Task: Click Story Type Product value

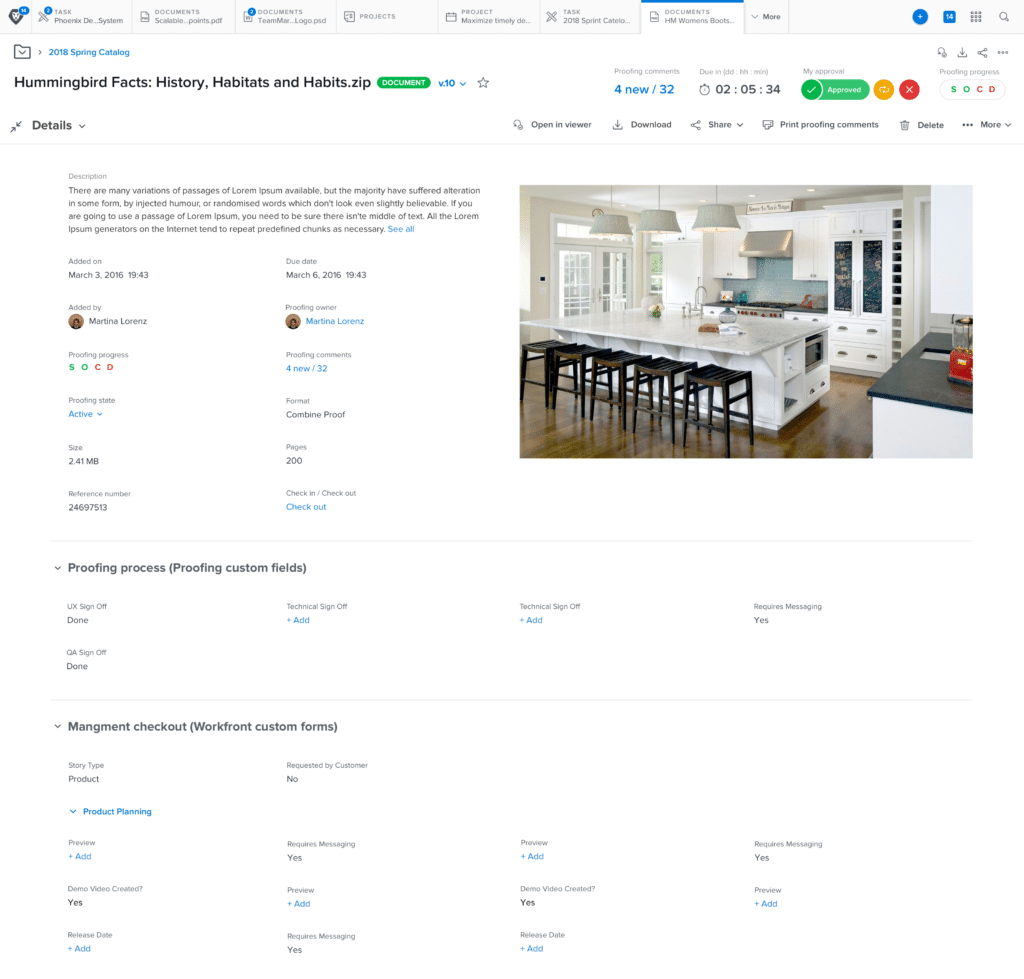Action: coord(84,779)
